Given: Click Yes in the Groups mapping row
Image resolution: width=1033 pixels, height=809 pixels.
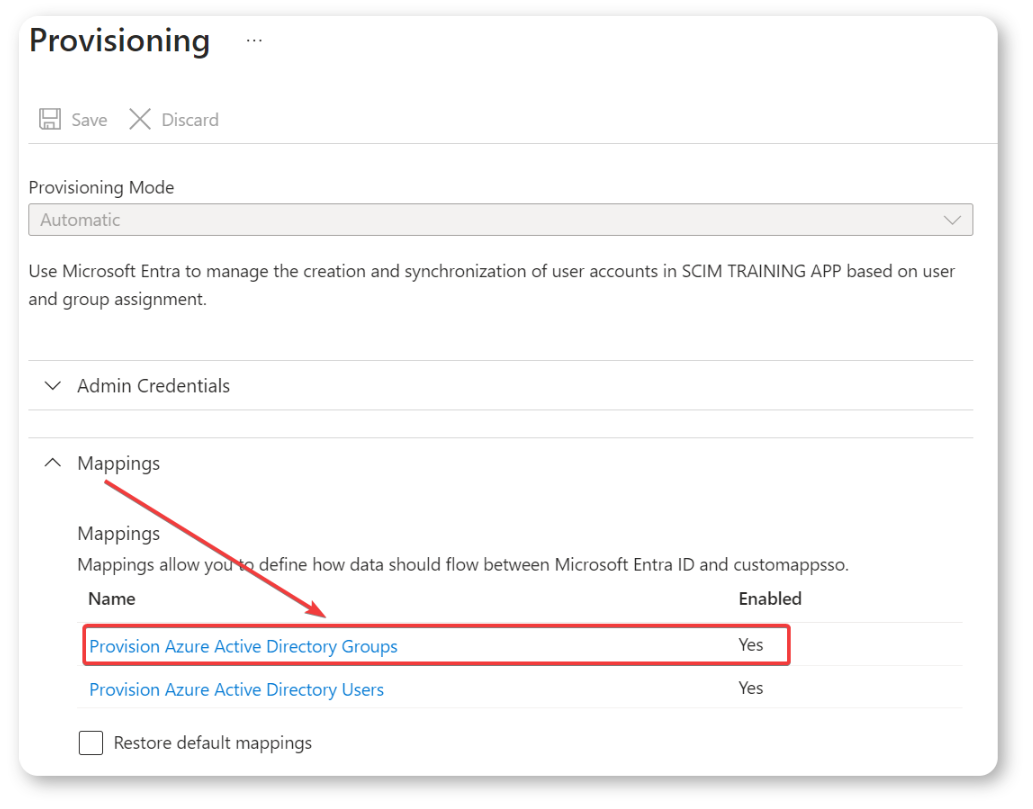Looking at the screenshot, I should [750, 645].
